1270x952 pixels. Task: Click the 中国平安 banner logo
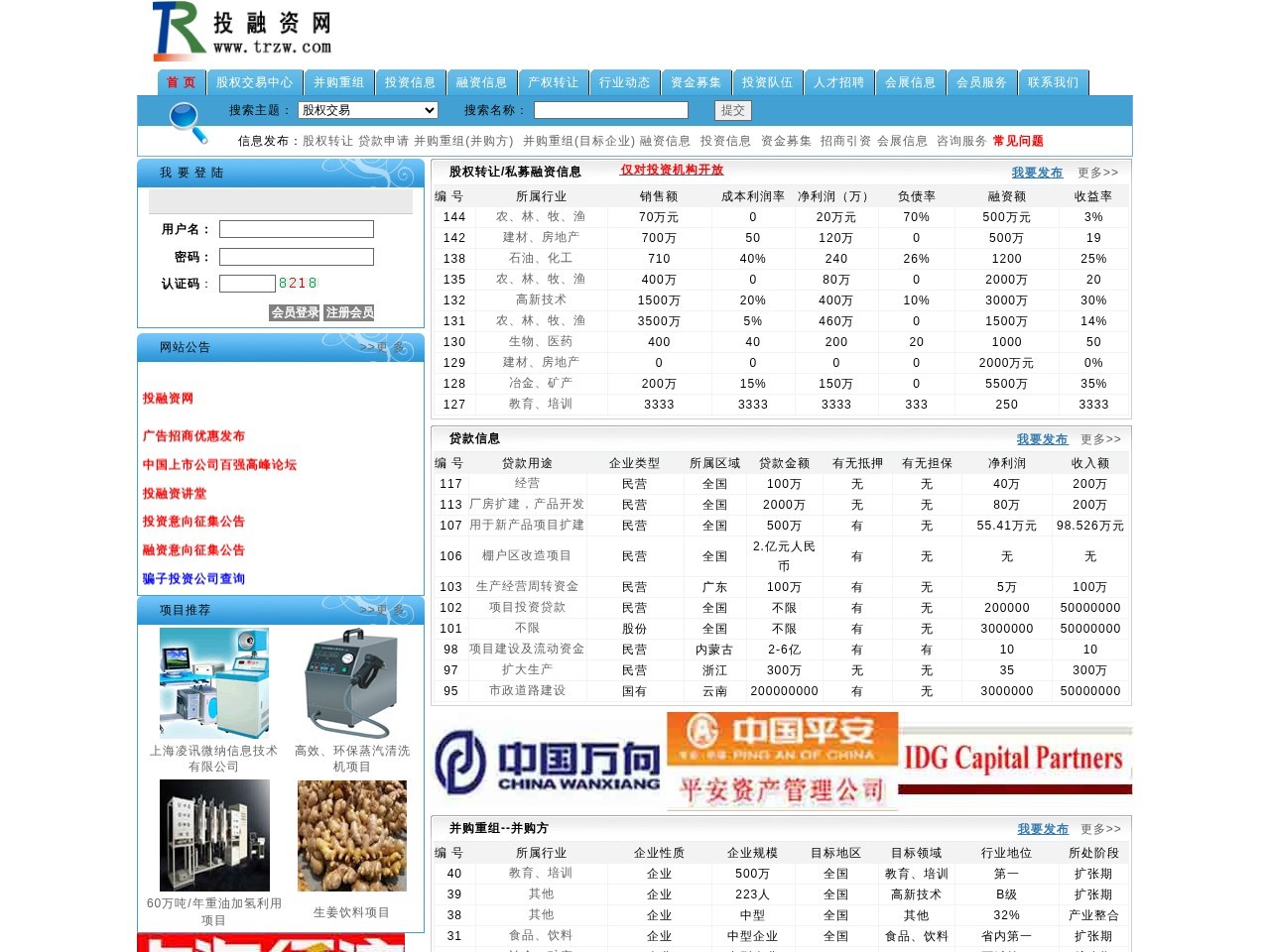coord(782,762)
